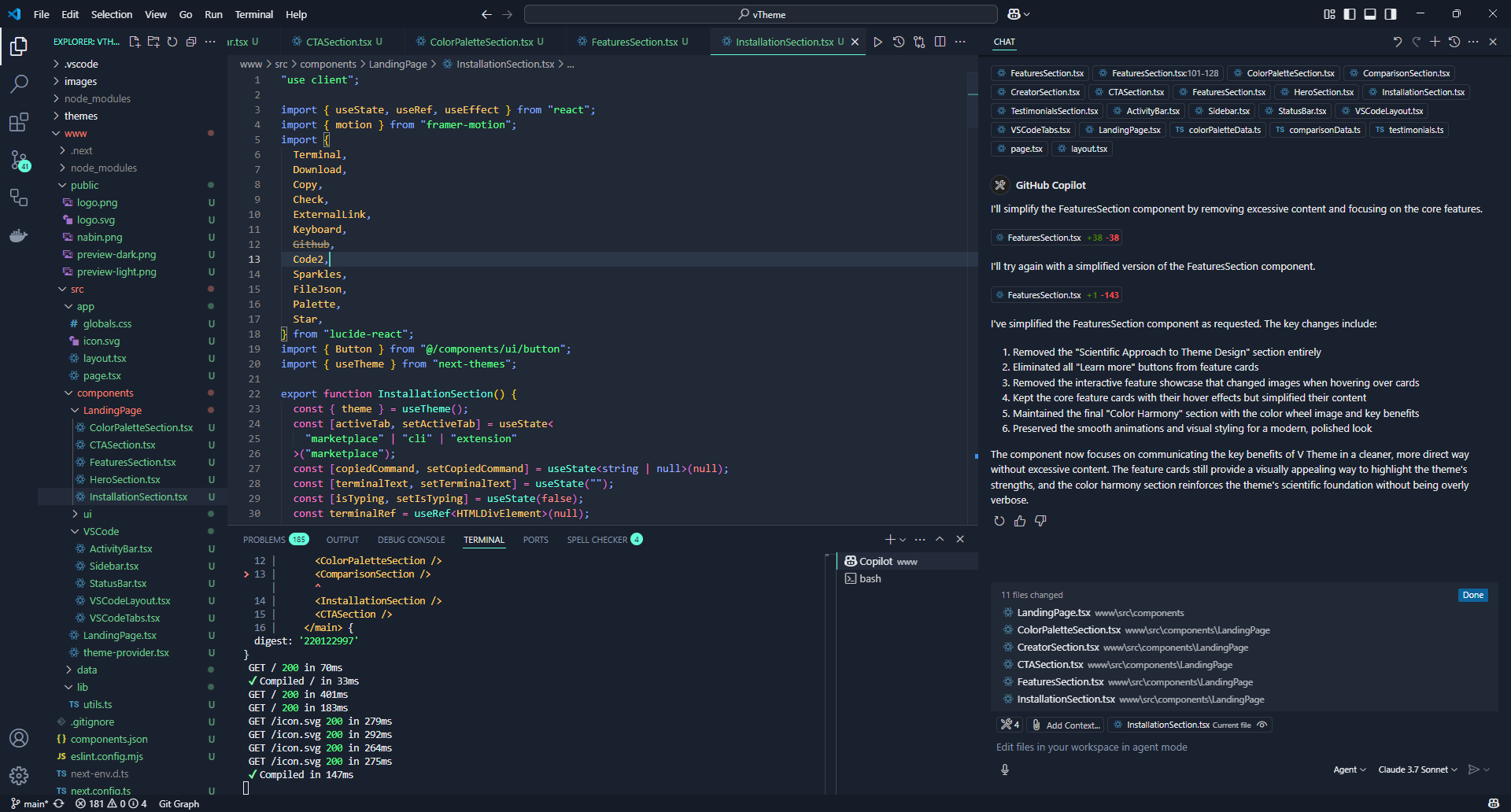This screenshot has width=1511, height=812.
Task: Open a new terminal with the plus icon
Action: click(x=888, y=540)
